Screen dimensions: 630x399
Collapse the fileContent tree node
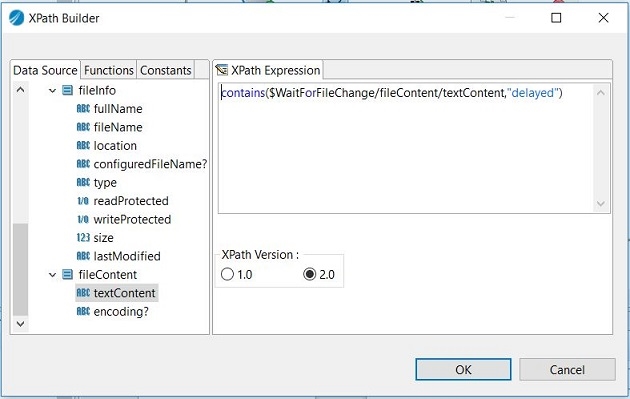point(52,275)
